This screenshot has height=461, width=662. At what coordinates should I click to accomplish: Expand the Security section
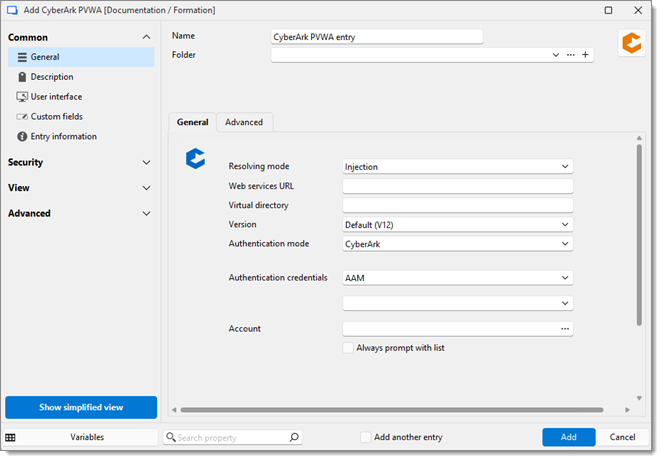click(x=146, y=163)
